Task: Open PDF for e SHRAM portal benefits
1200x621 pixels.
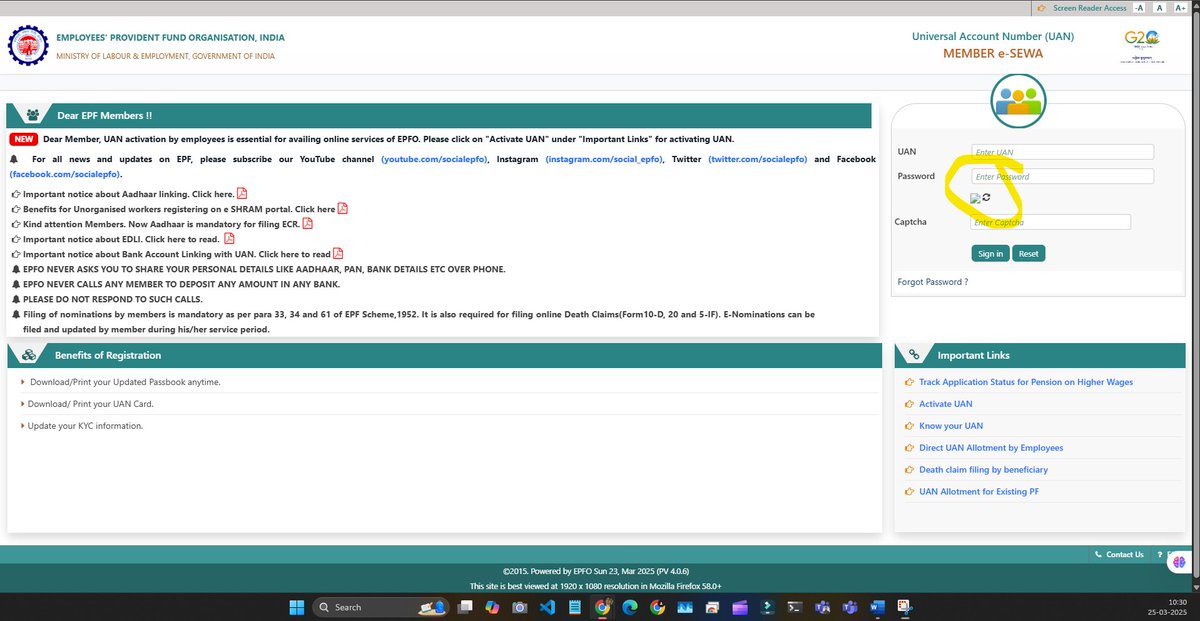Action: pos(343,209)
